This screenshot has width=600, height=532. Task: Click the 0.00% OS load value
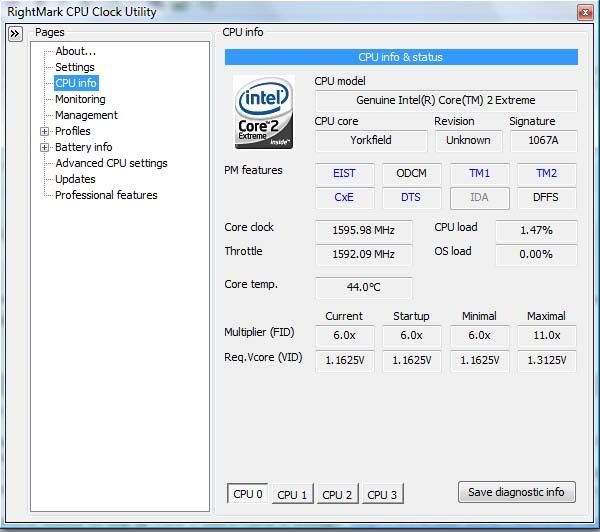coord(536,255)
